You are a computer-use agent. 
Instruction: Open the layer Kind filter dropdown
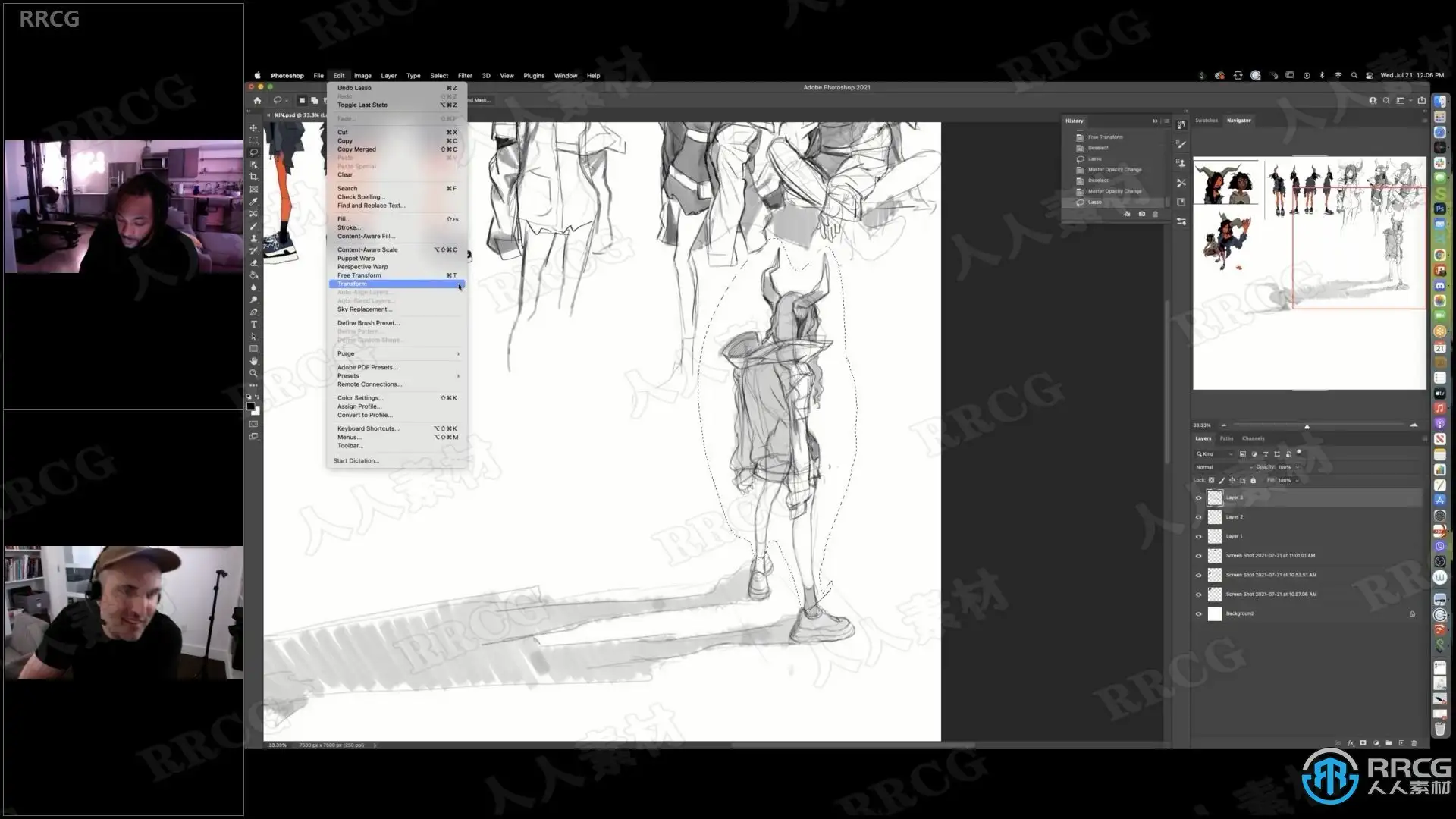point(1215,453)
